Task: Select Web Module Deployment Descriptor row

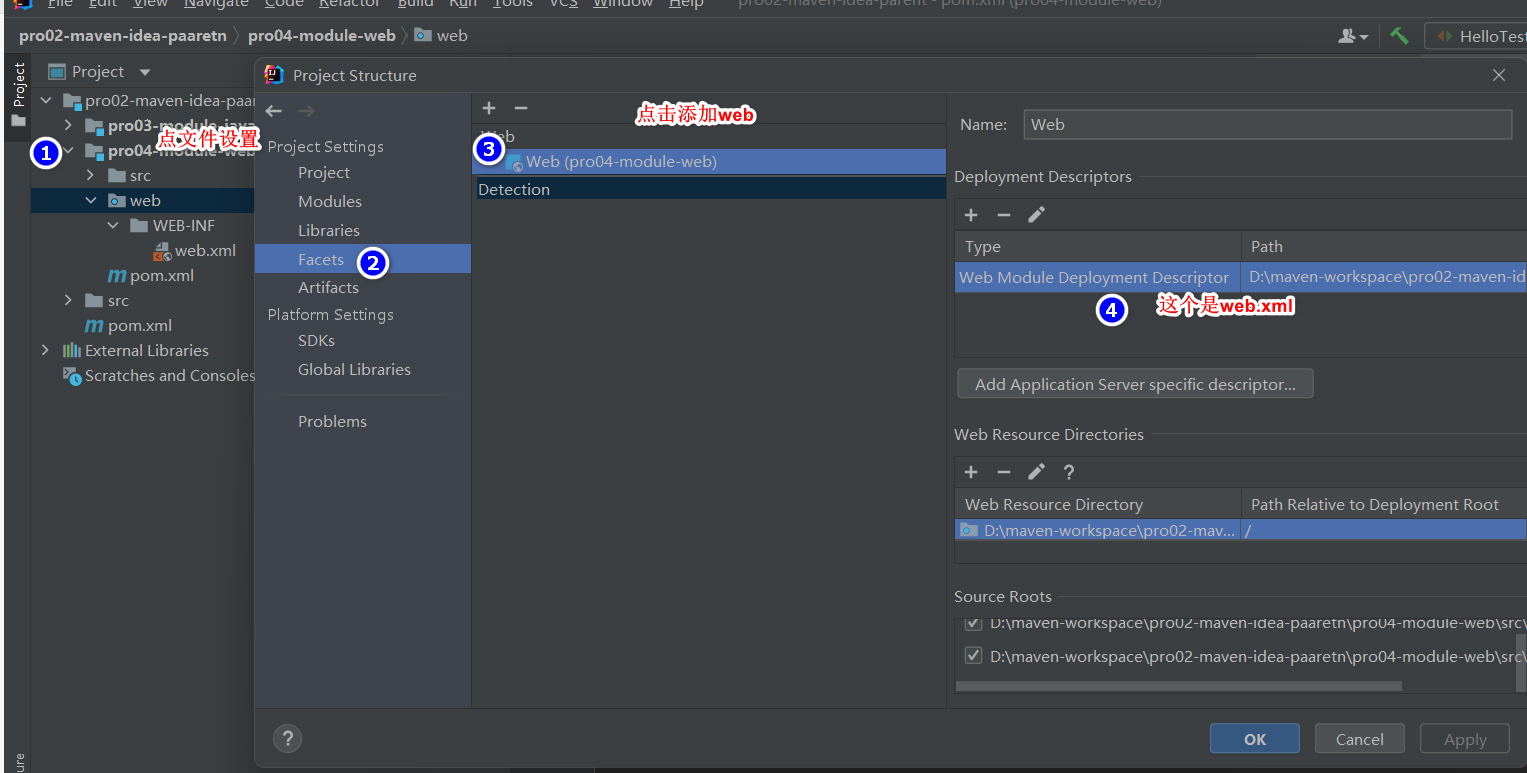Action: tap(1241, 277)
